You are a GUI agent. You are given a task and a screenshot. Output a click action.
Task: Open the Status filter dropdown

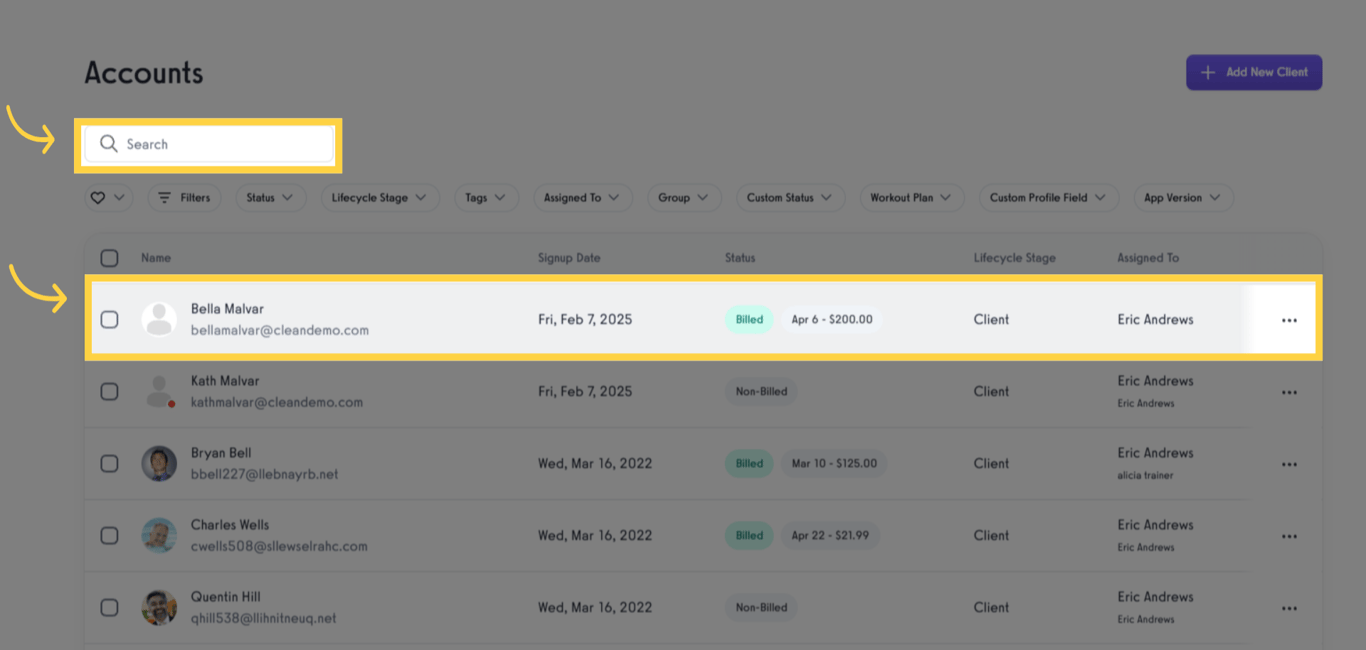tap(268, 197)
